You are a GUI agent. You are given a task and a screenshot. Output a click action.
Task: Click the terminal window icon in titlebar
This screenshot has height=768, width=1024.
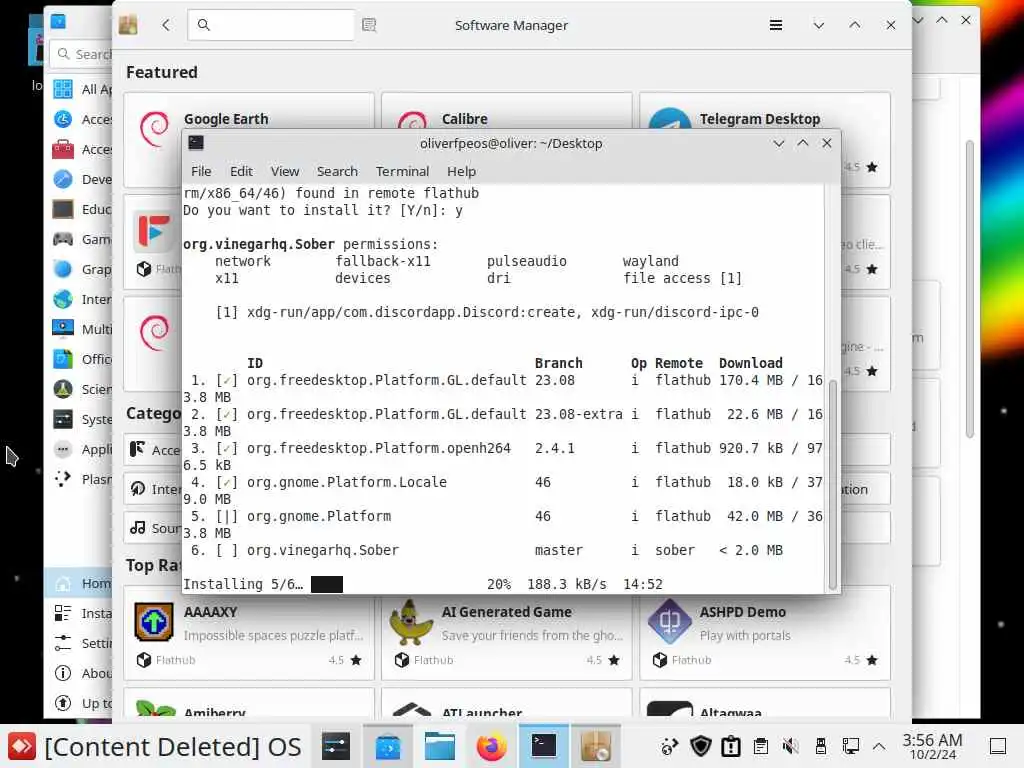pos(196,143)
